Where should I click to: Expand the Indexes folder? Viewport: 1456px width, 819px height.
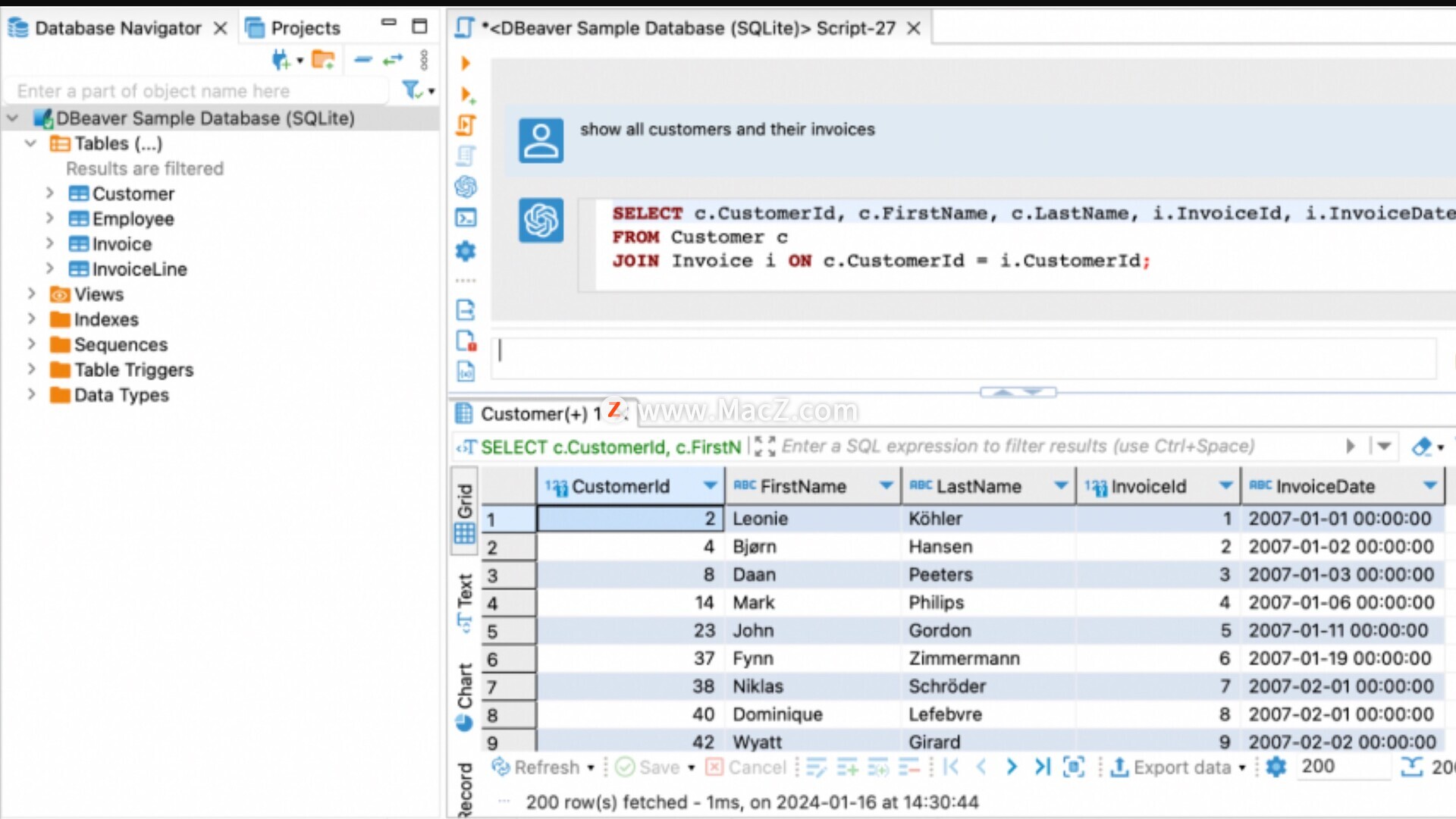pos(31,318)
